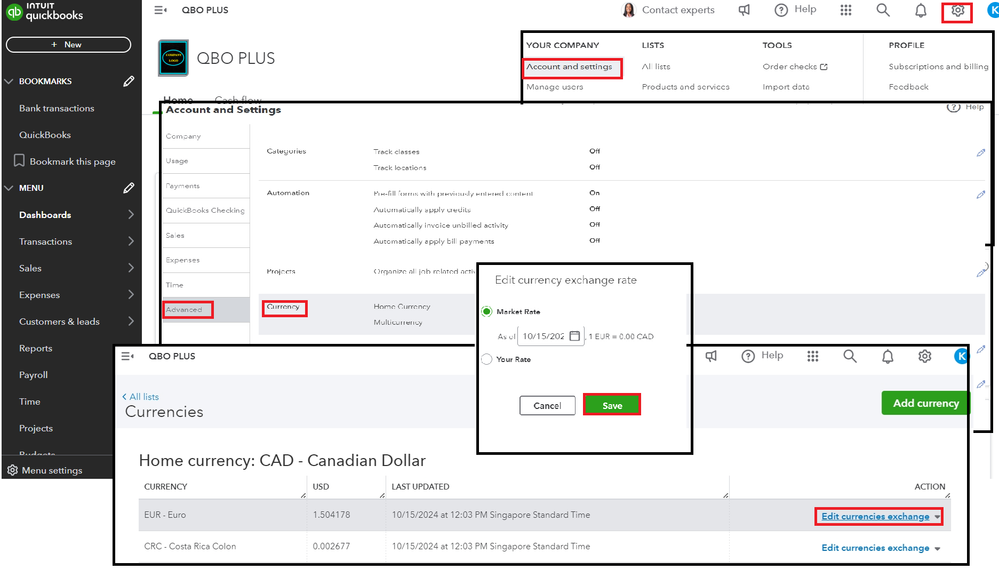
Task: Collapse navigation via top hamburger icon
Action: coord(161,10)
